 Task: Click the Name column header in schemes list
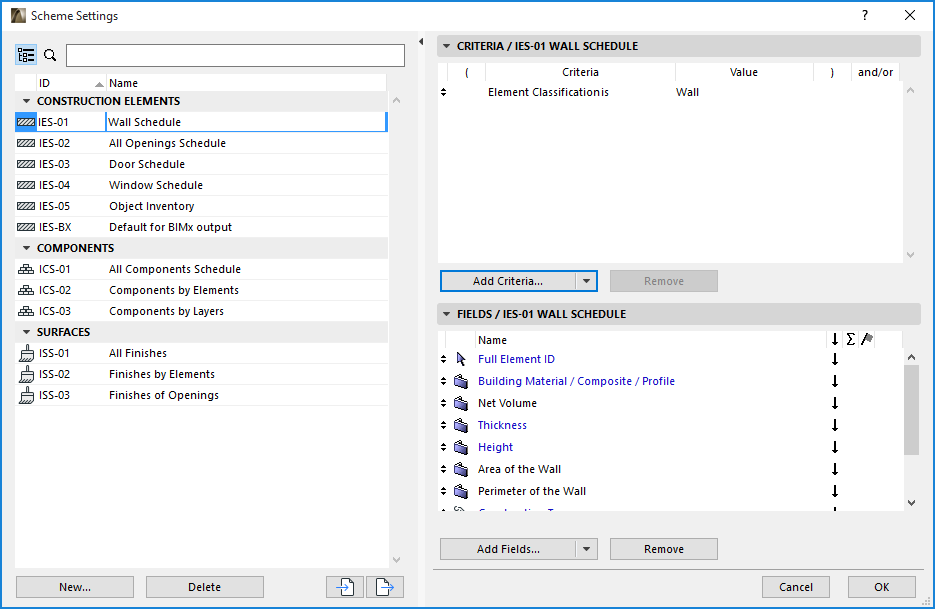[x=246, y=83]
